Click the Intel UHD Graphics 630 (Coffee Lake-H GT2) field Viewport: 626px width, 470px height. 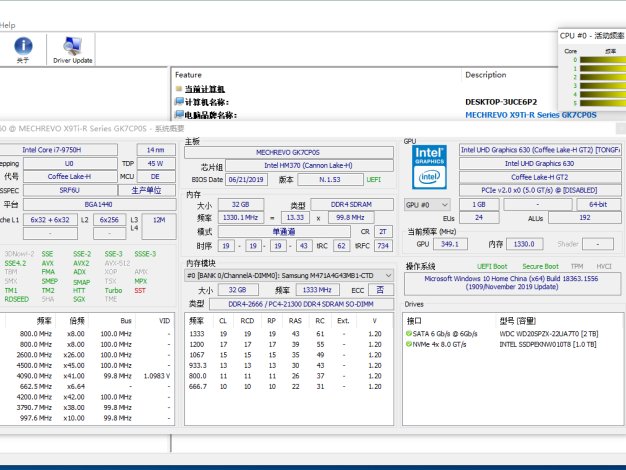click(x=540, y=150)
